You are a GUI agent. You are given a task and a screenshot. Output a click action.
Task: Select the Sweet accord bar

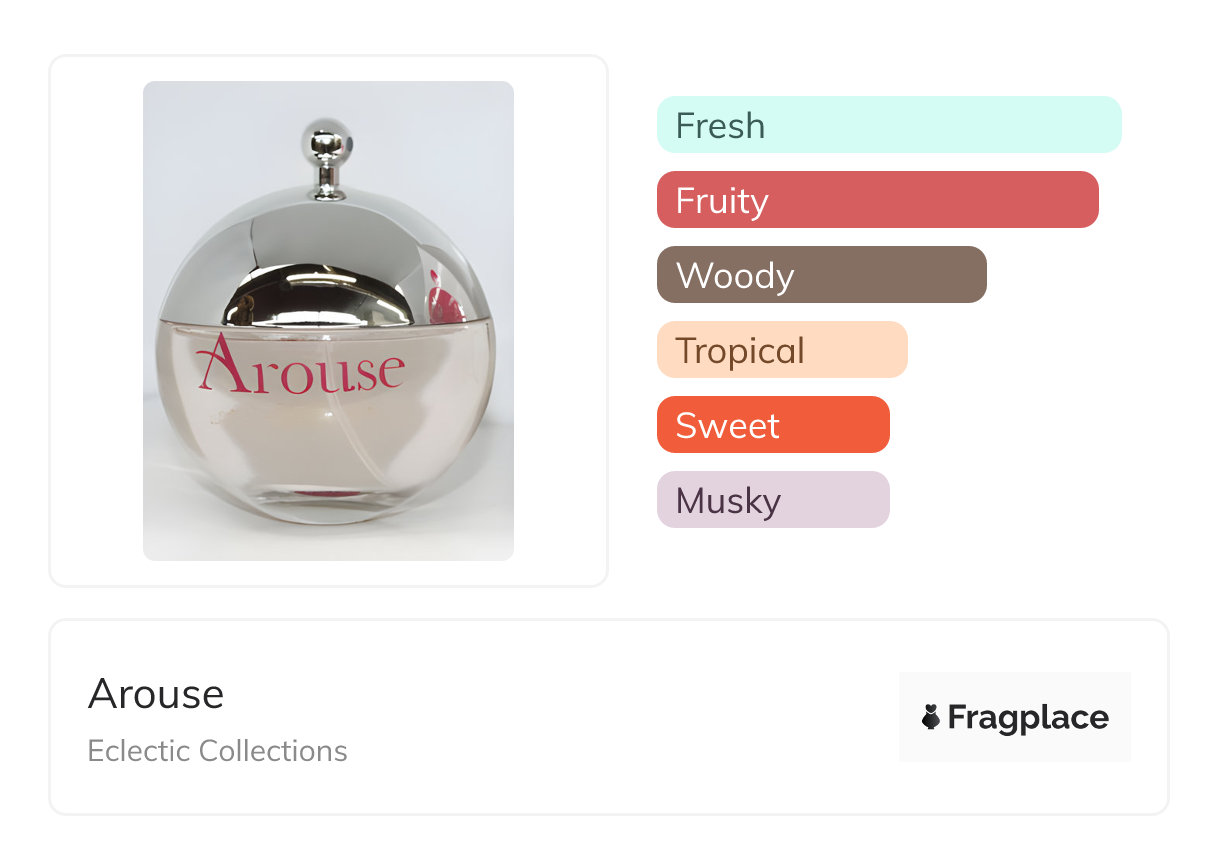(x=773, y=425)
